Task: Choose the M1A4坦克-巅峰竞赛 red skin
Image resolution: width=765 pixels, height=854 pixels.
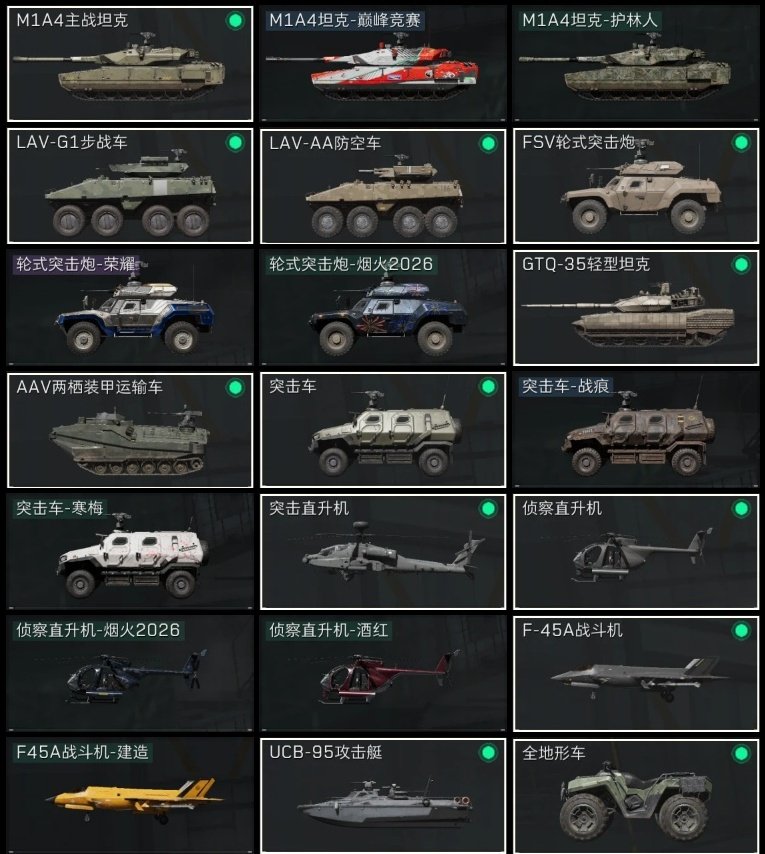Action: coord(383,64)
